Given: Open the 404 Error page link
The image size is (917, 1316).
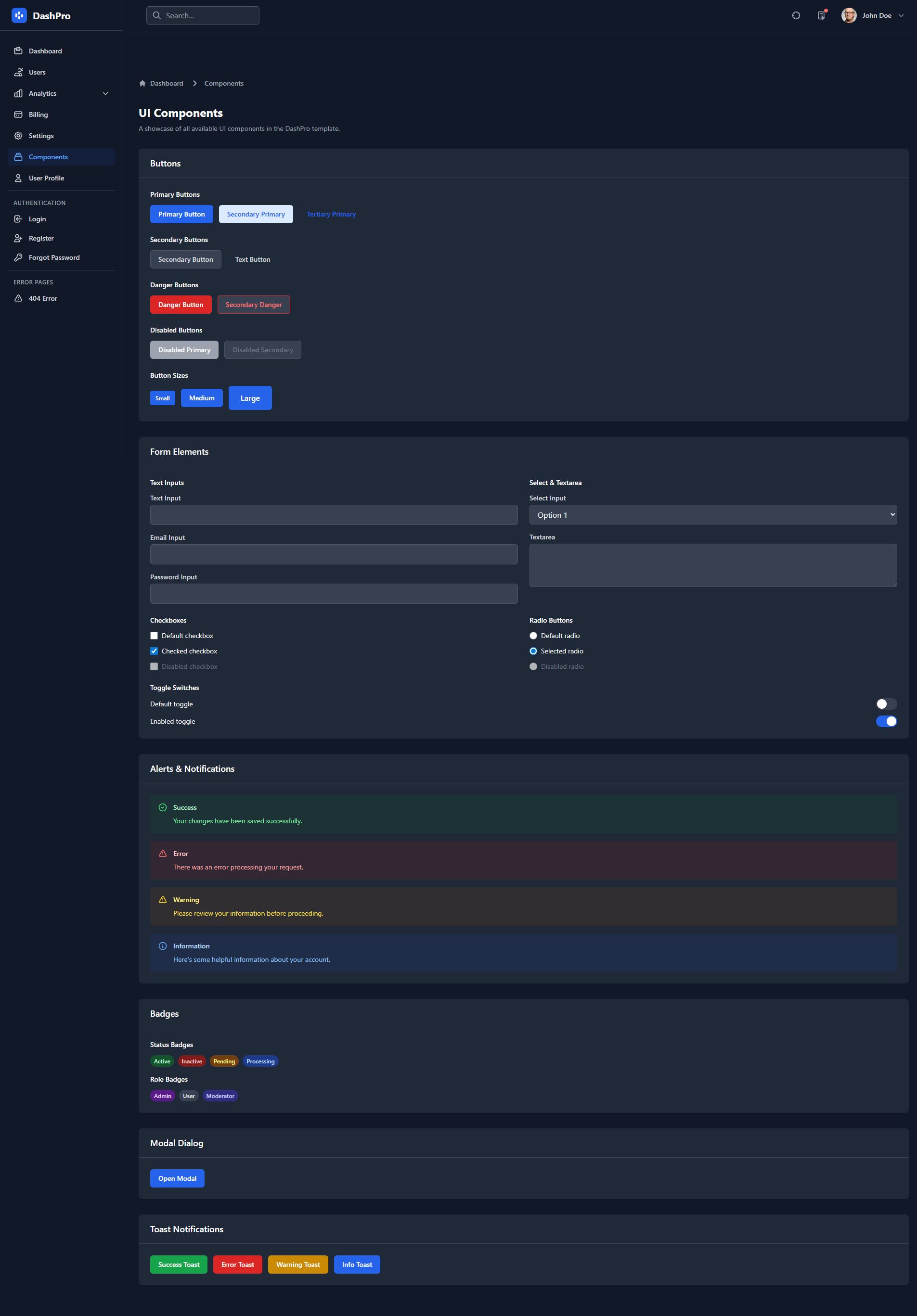Looking at the screenshot, I should [61, 298].
